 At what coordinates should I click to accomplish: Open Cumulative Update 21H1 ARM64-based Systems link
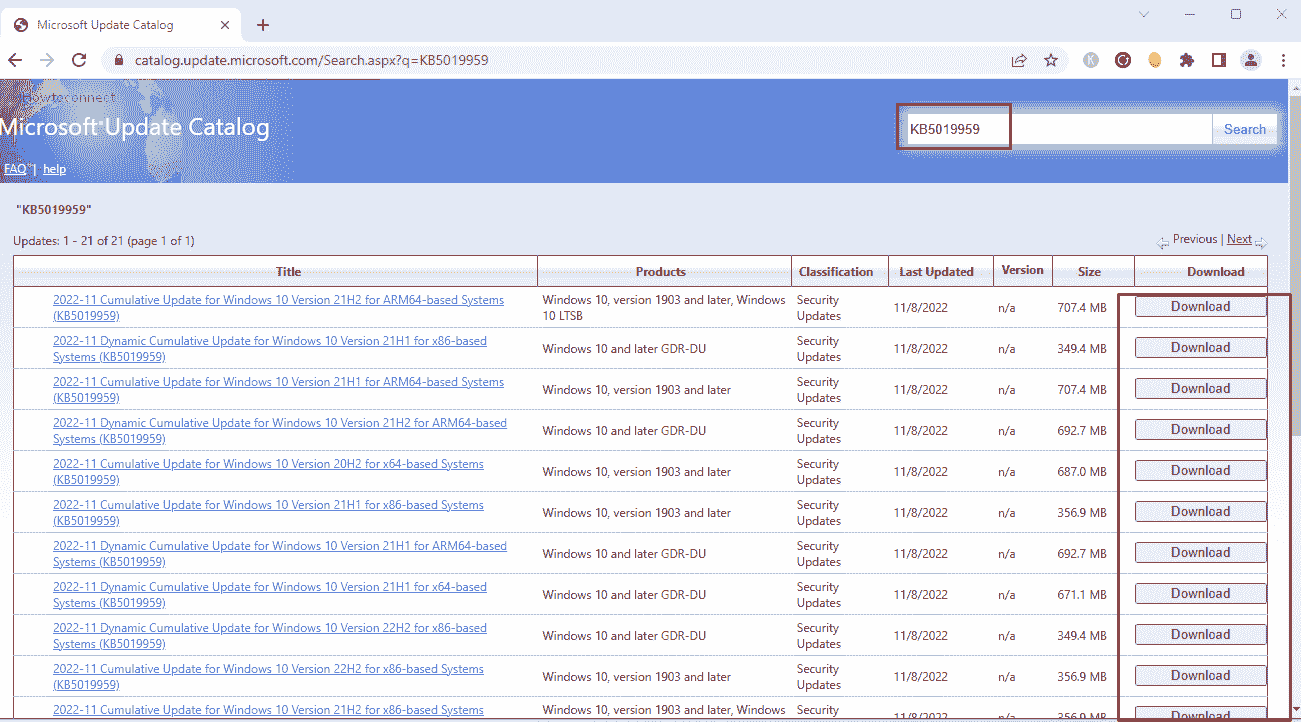tap(278, 390)
